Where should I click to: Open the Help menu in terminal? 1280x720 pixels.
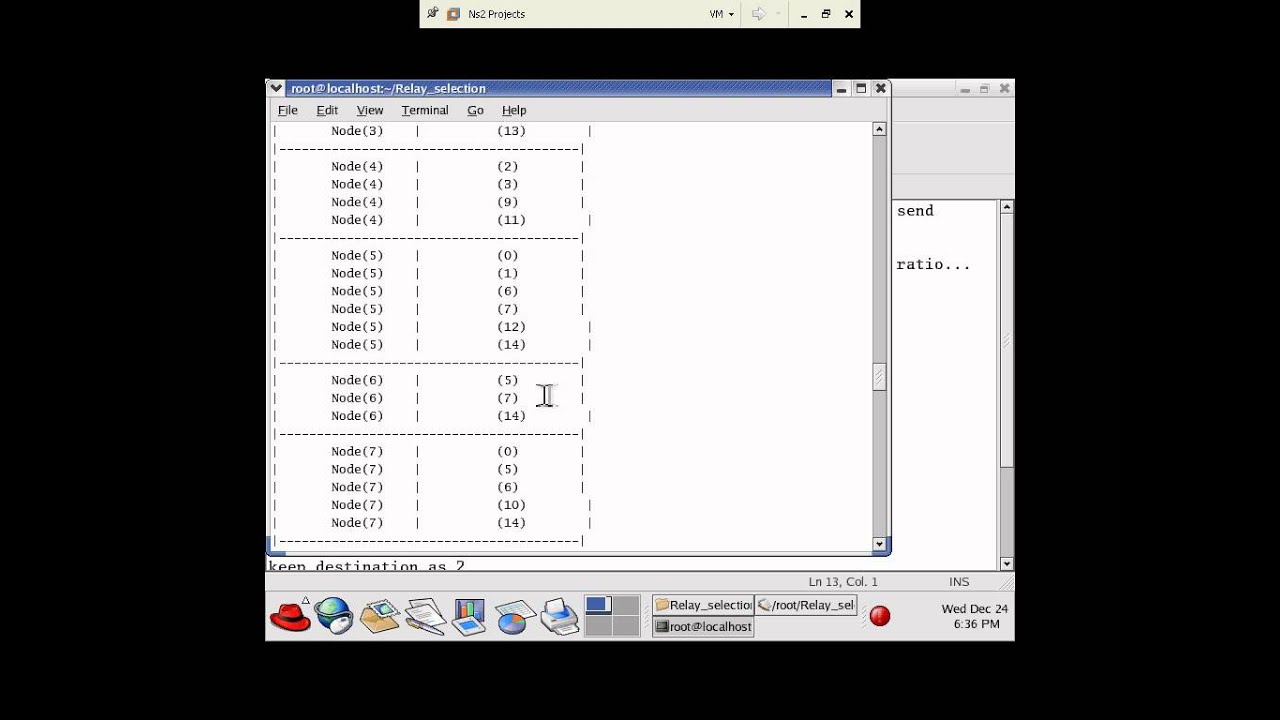point(514,110)
